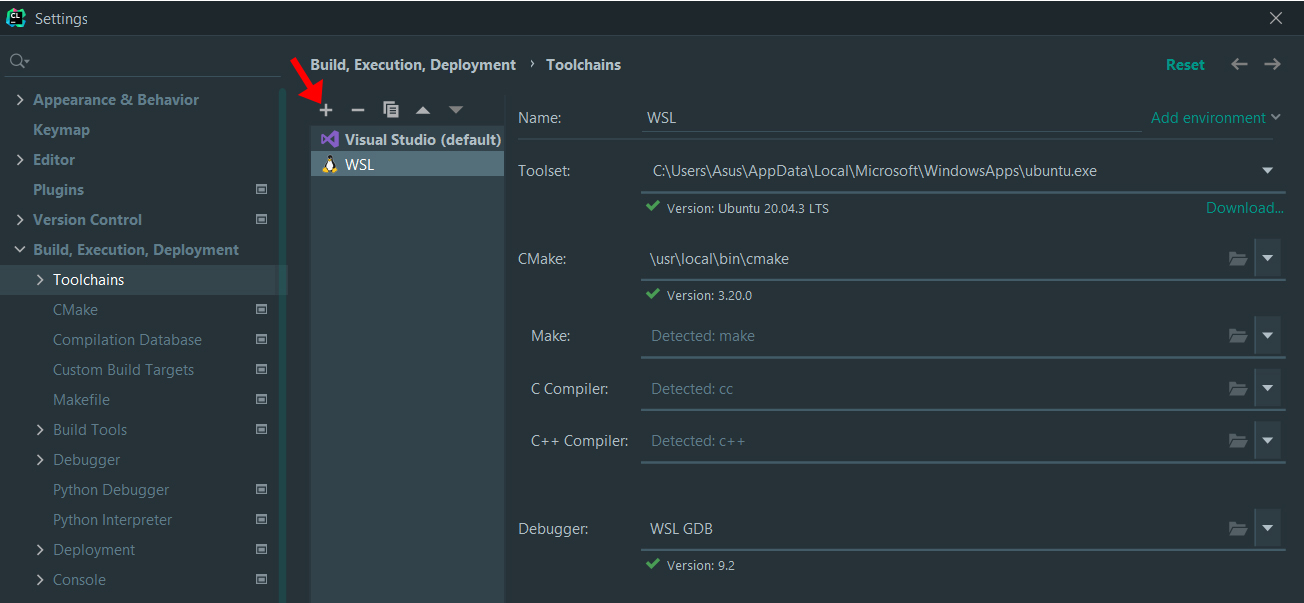Click project-level icon beside Version Control
Screen dimensions: 1304x603
(x=261, y=219)
